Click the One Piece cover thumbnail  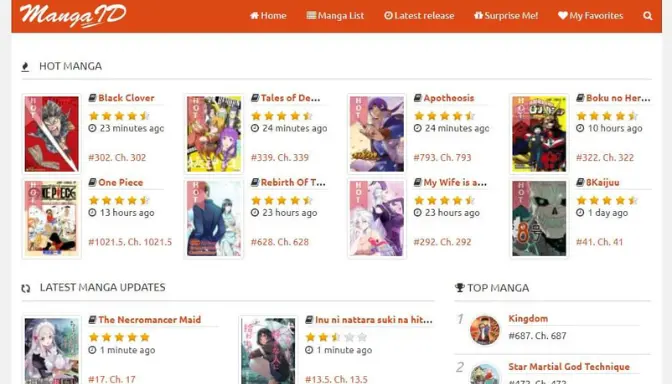tap(51, 218)
